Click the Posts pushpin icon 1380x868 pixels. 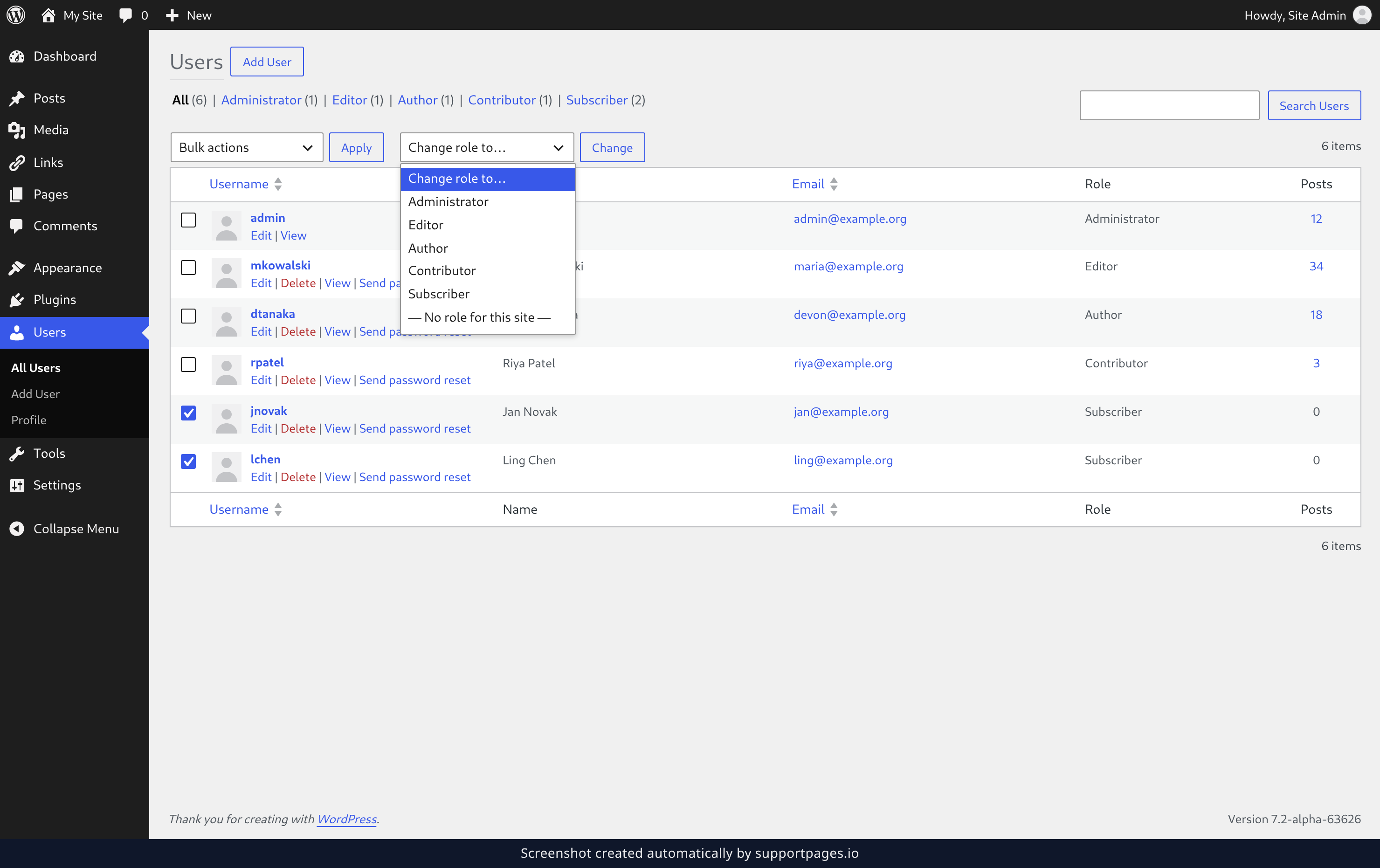click(x=17, y=98)
